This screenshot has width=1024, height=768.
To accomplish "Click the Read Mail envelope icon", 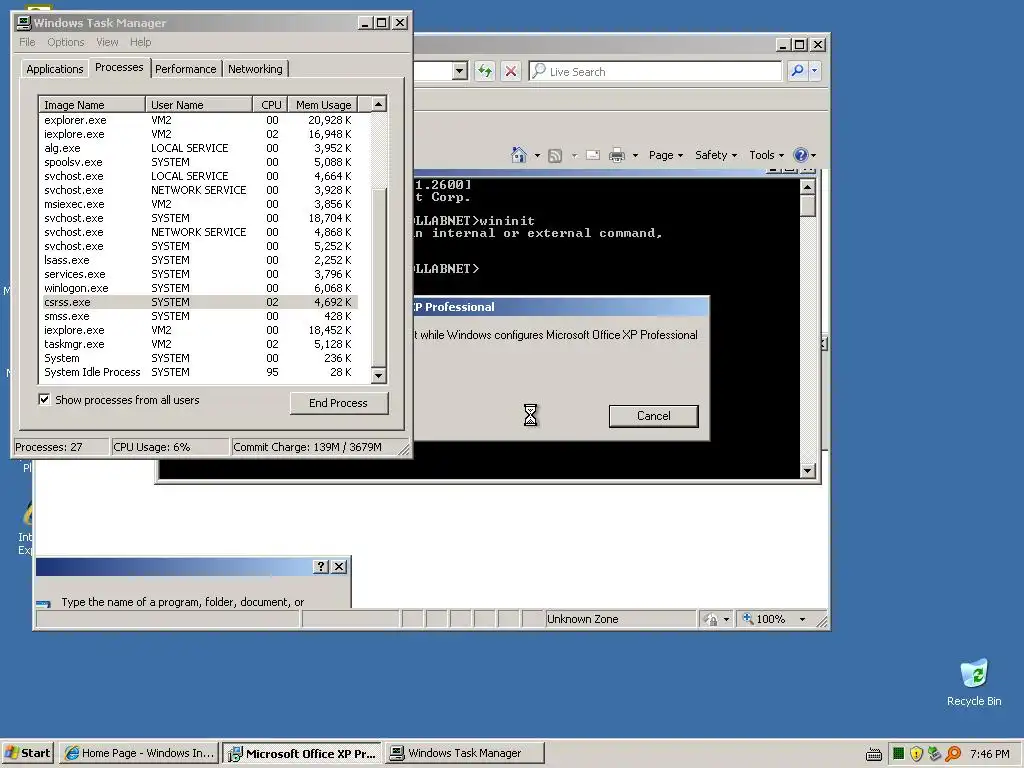I will (x=593, y=155).
